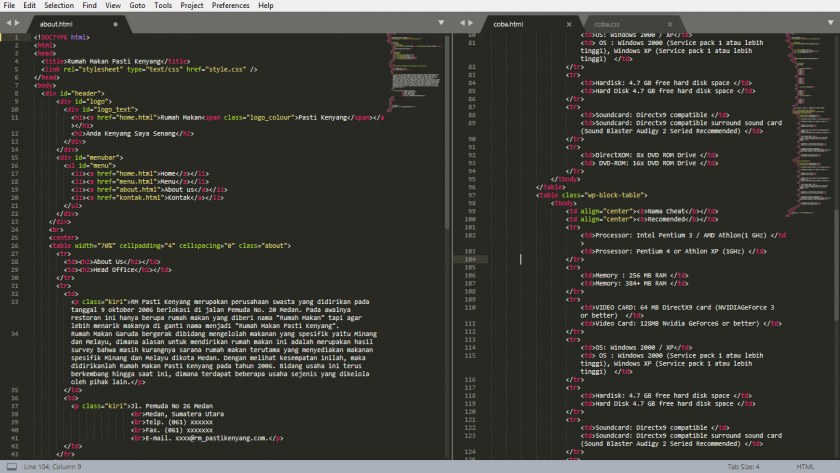Click the left tab scroll arrow in right pane
Screen dimensions: 840x473
(462, 23)
